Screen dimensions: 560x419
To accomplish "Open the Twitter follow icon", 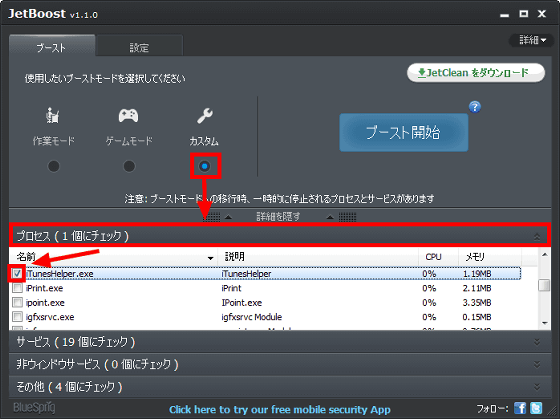I will tap(536, 408).
